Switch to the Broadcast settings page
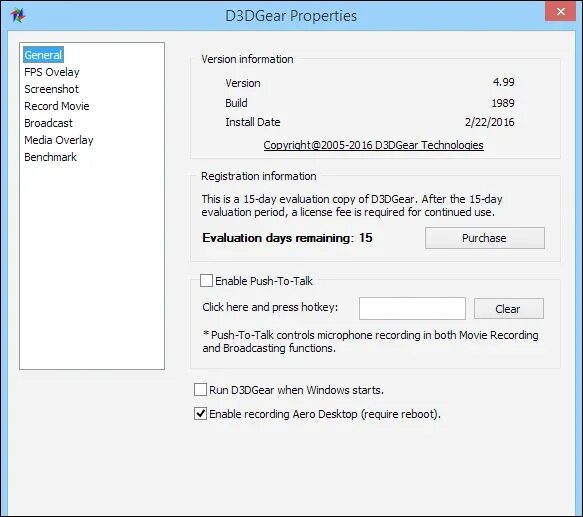The height and width of the screenshot is (517, 583). (x=48, y=123)
